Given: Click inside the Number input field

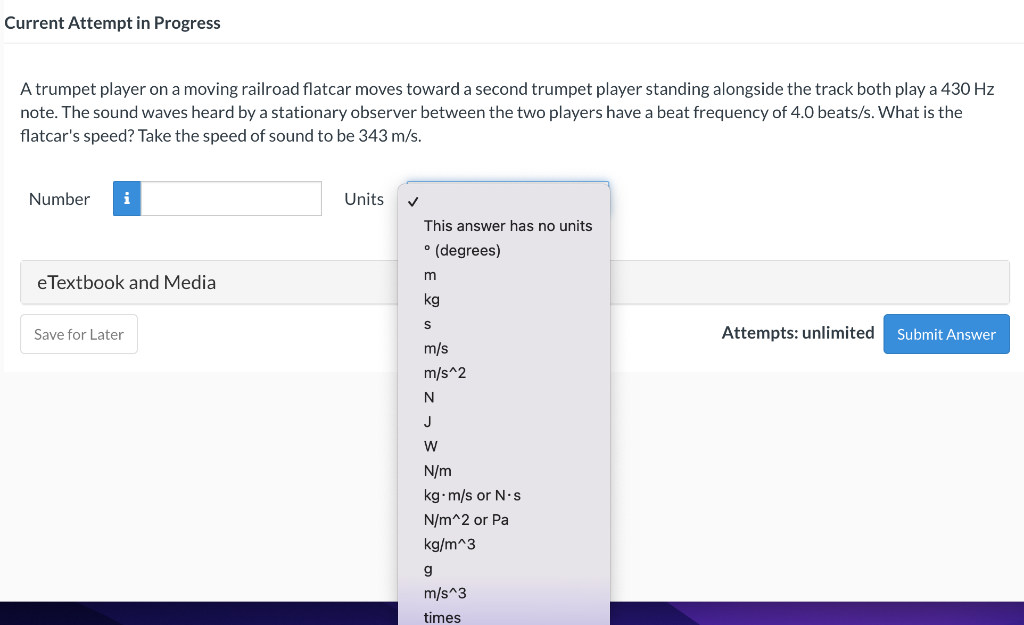Looking at the screenshot, I should click(231, 199).
